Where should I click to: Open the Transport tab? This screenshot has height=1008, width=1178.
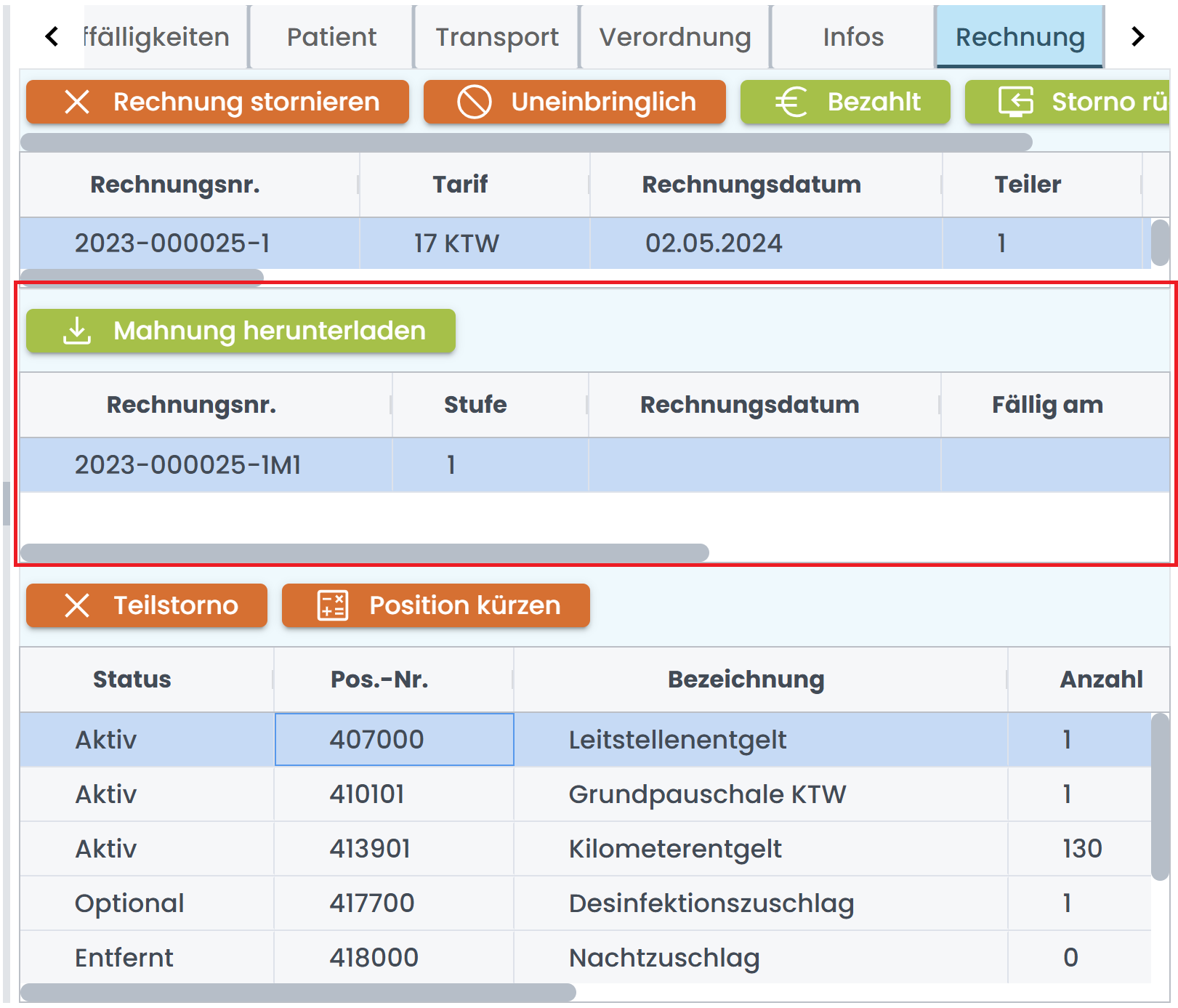497,37
